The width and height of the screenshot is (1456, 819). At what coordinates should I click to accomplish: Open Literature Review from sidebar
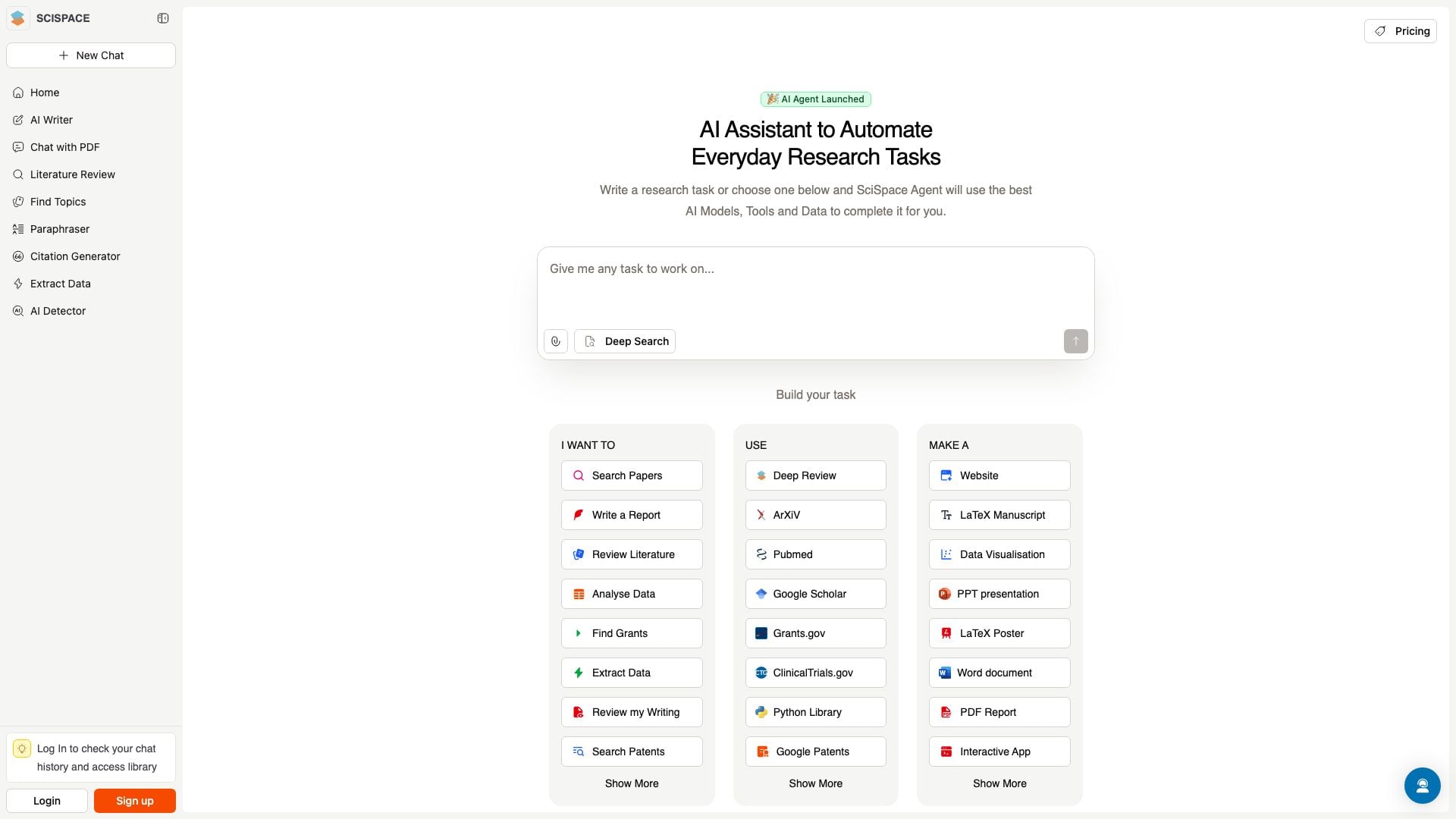73,174
